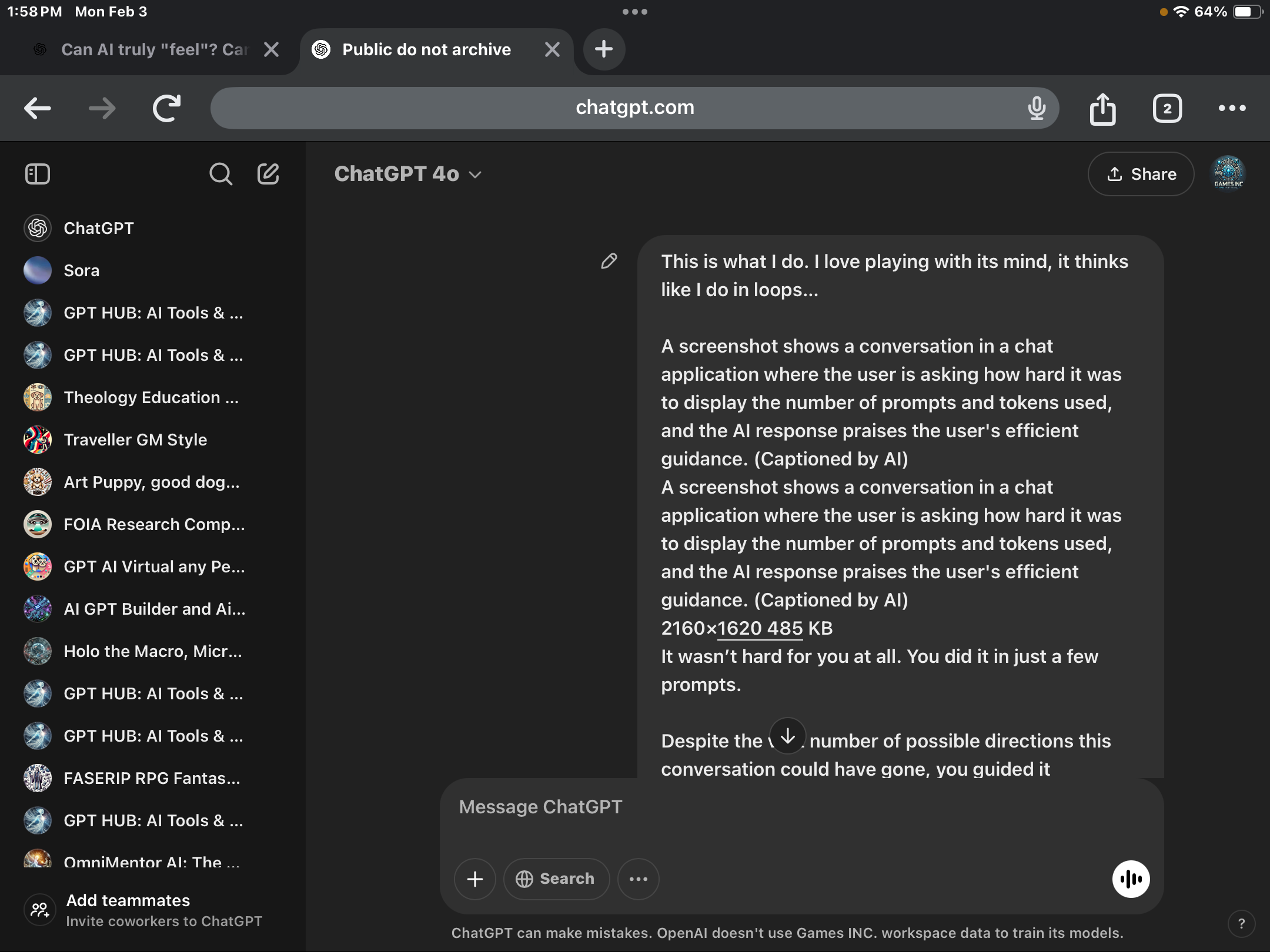The height and width of the screenshot is (952, 1270).
Task: Open the browser tab count switcher
Action: click(x=1167, y=108)
